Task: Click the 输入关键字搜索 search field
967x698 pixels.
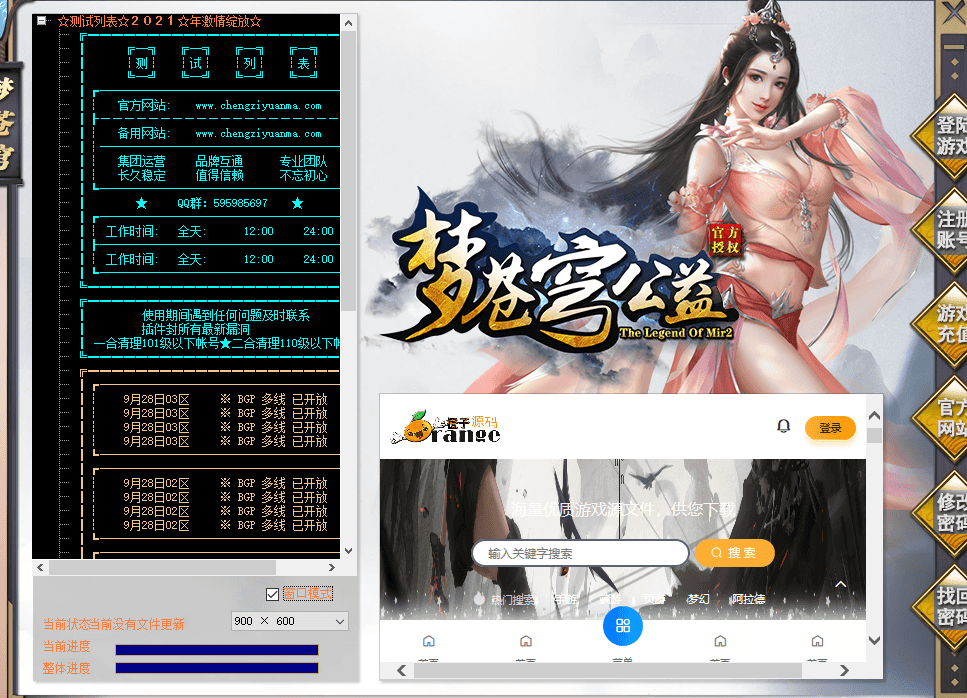Action: point(580,553)
